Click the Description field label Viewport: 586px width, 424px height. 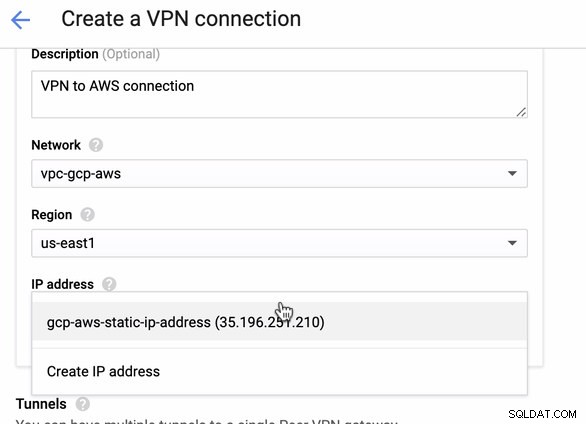[x=65, y=54]
